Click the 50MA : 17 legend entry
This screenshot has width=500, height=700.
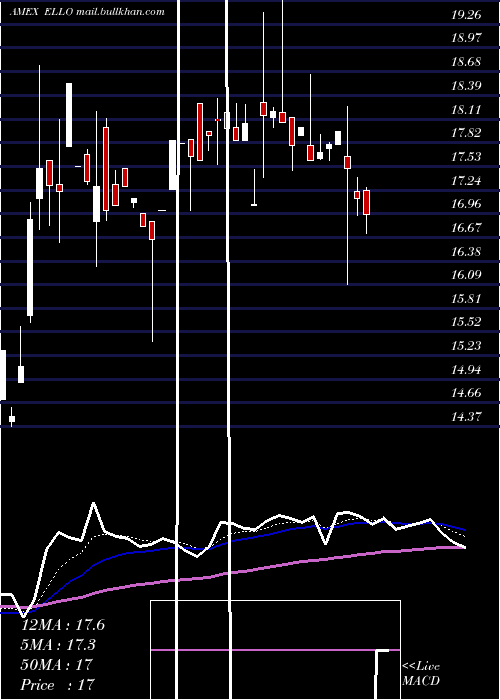pyautogui.click(x=56, y=665)
